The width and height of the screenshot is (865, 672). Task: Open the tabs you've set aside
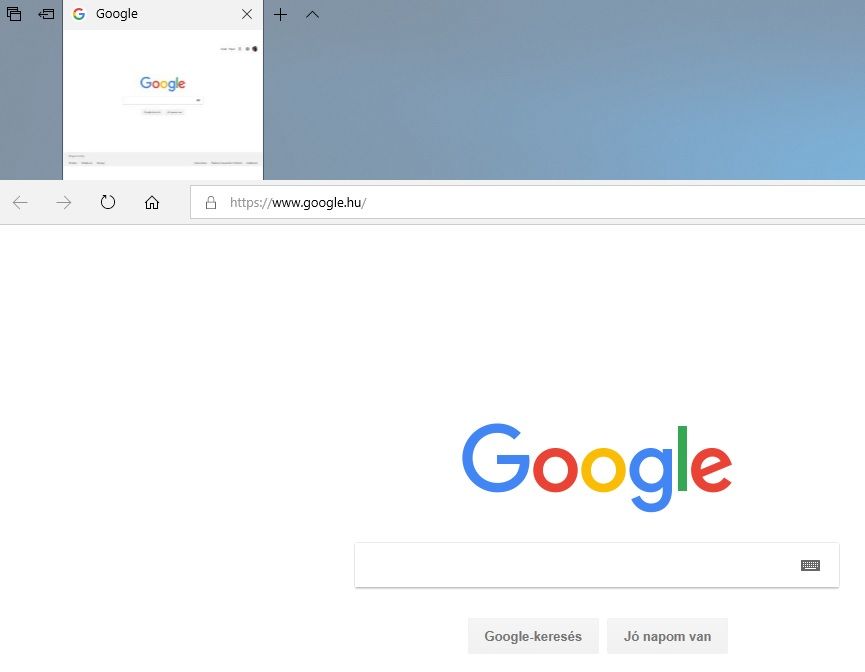tap(14, 14)
